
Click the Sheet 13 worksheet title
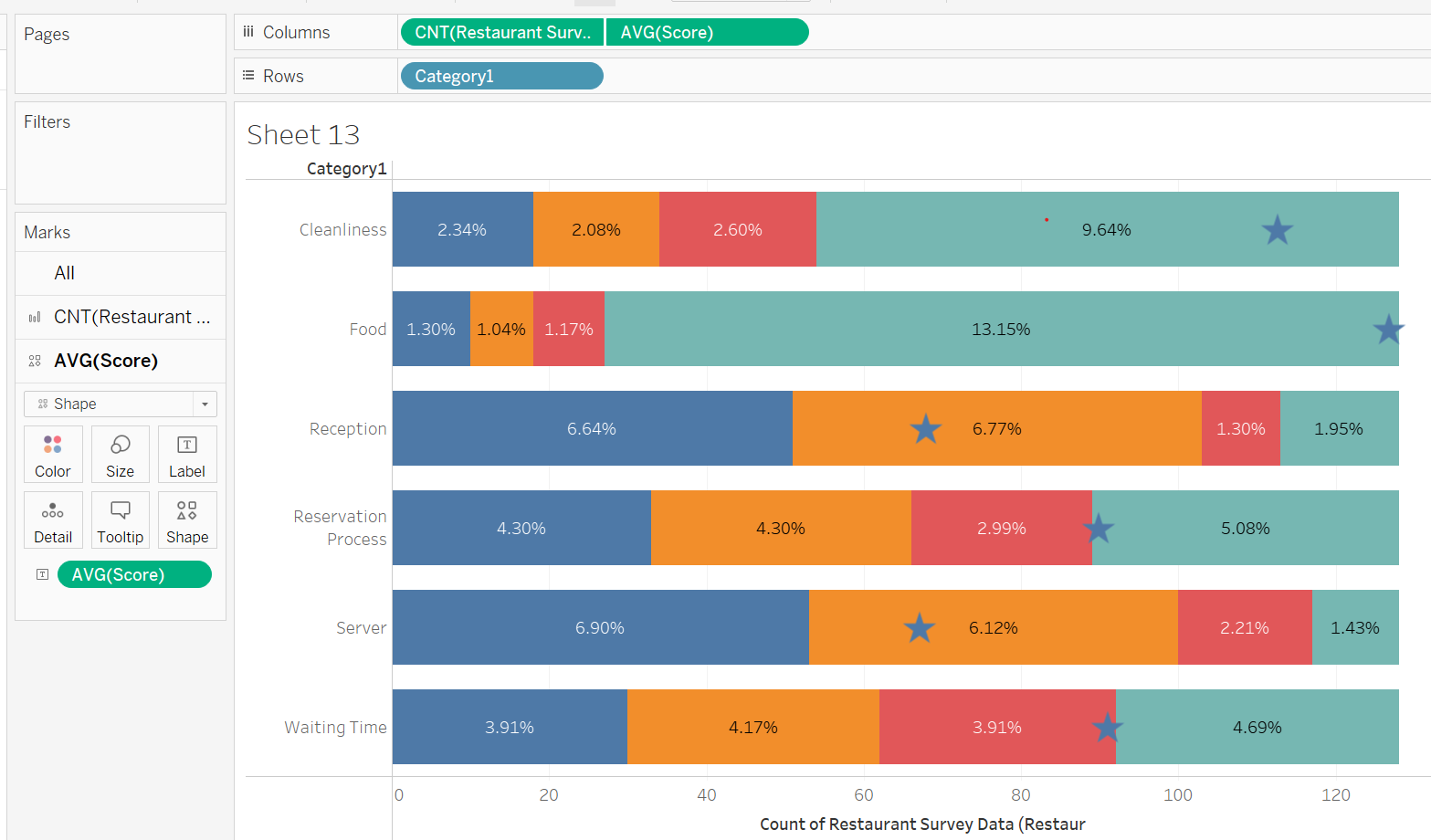click(x=302, y=133)
